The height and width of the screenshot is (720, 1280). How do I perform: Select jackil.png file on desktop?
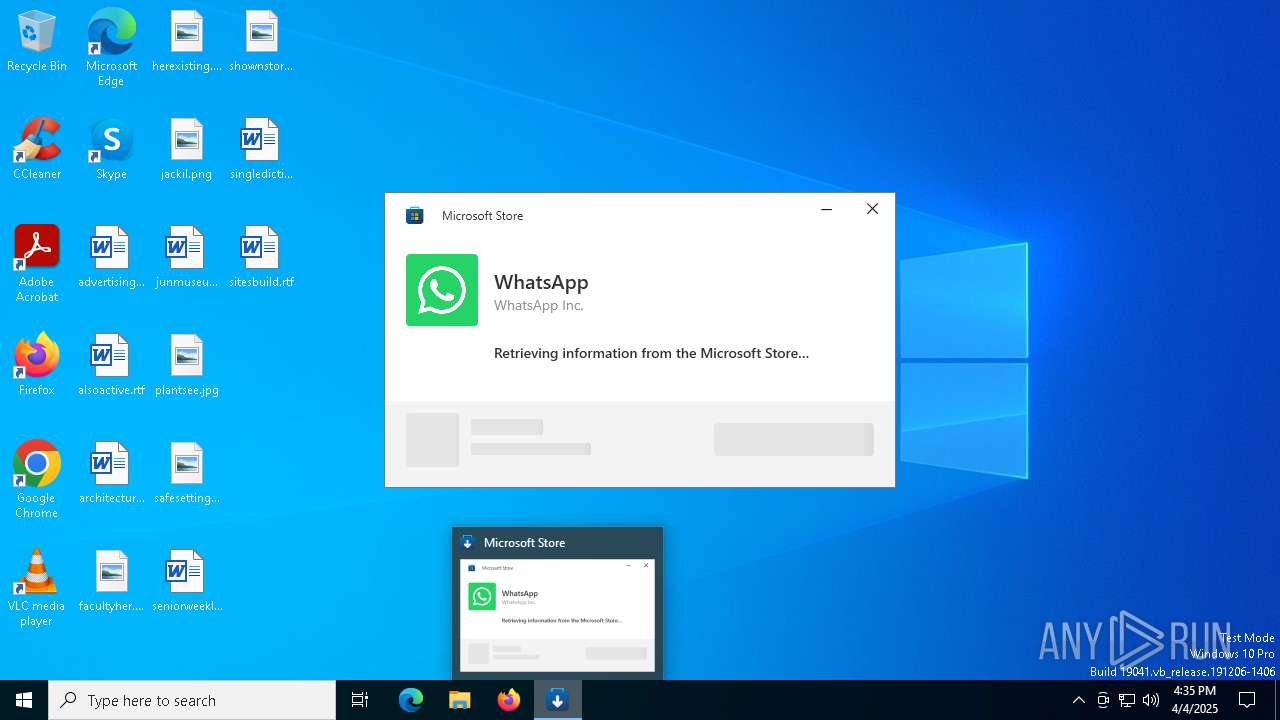click(x=187, y=150)
